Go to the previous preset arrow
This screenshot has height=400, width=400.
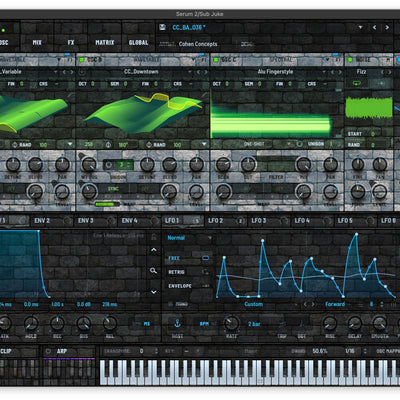(x=374, y=27)
